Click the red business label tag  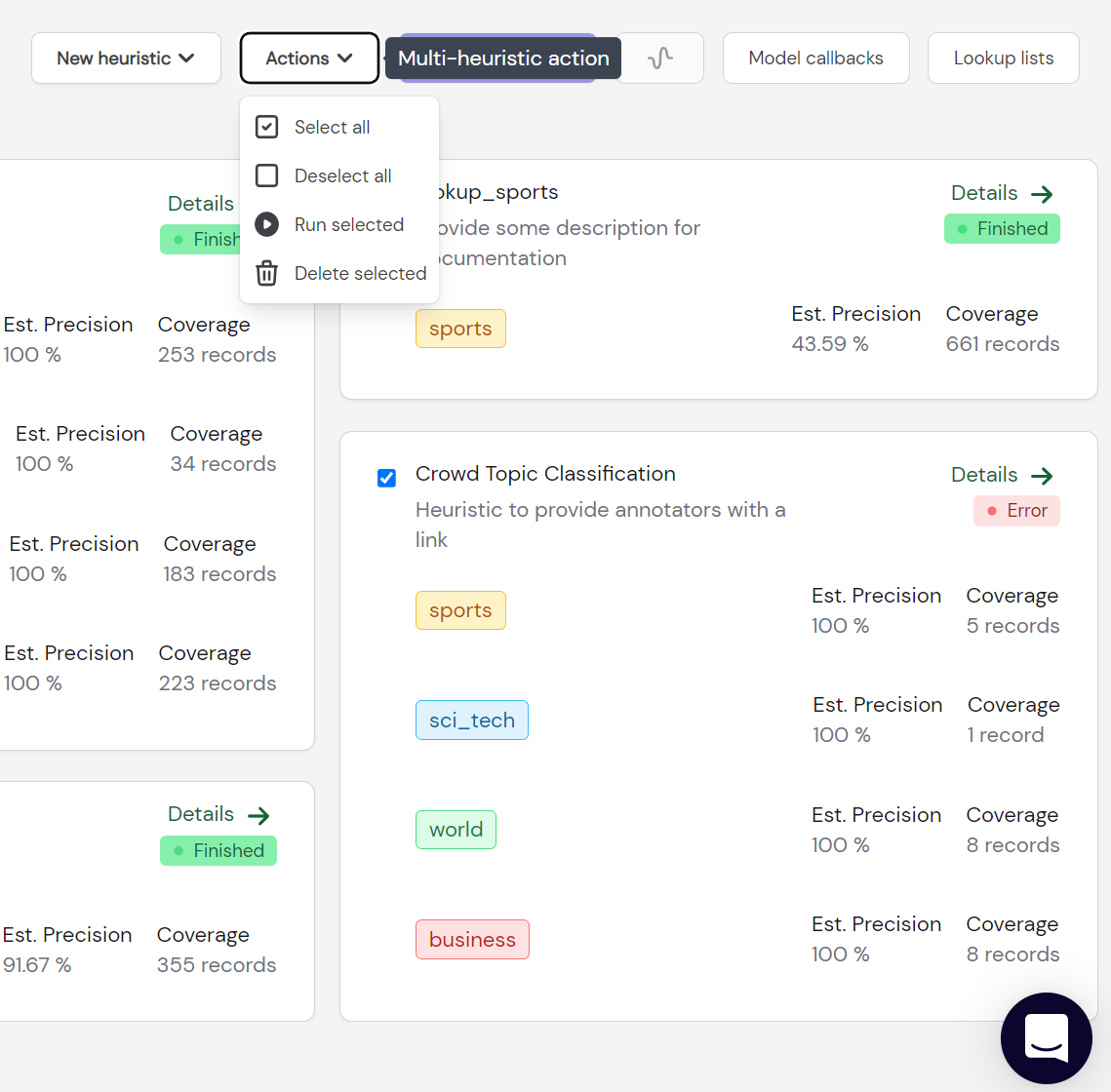473,939
